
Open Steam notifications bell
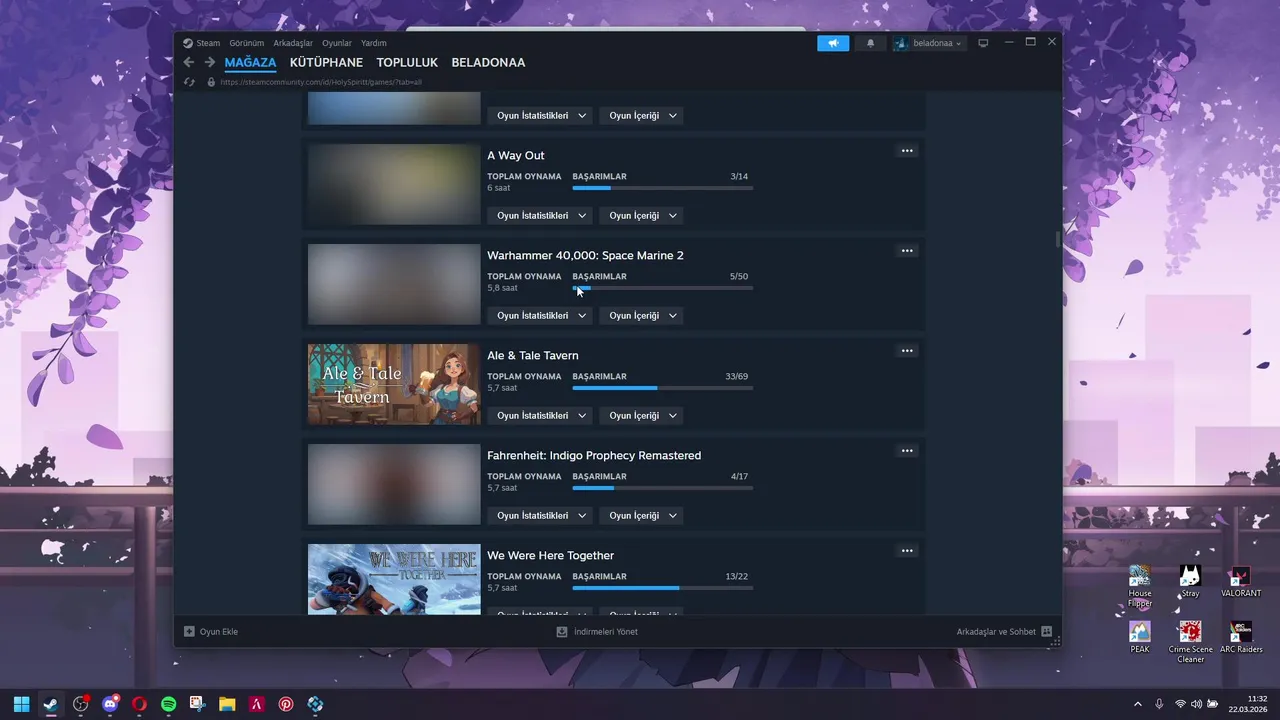(x=870, y=43)
